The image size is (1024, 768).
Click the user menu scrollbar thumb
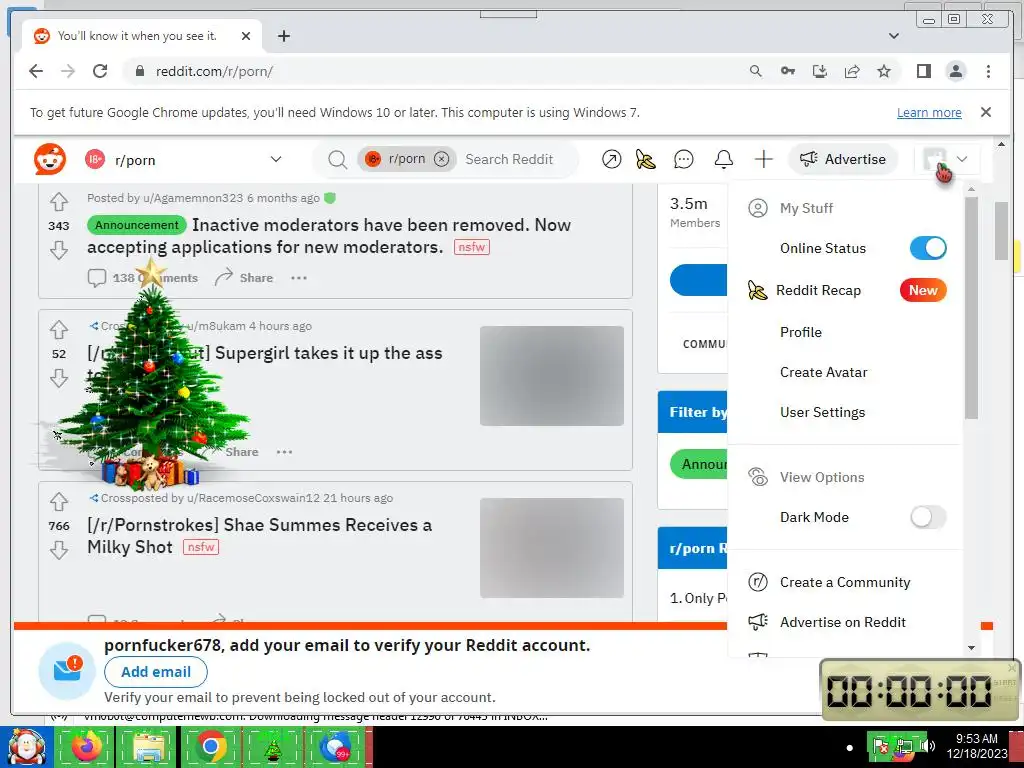pos(971,308)
